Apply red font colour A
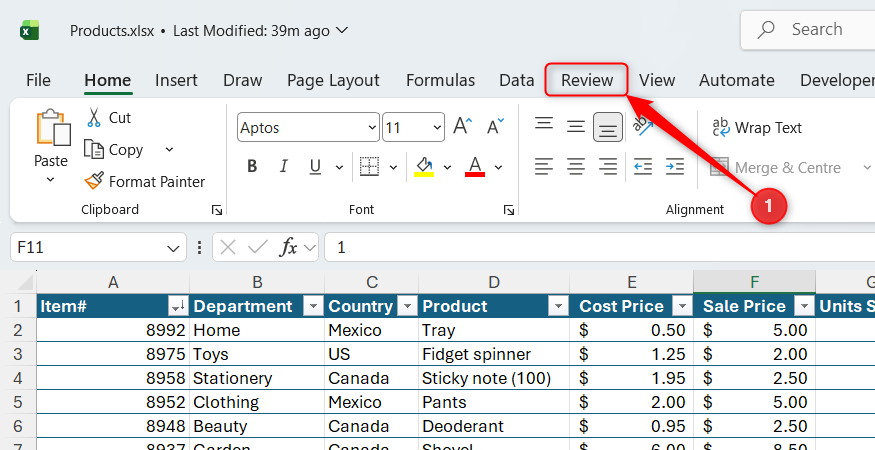This screenshot has height=450, width=875. tap(475, 166)
